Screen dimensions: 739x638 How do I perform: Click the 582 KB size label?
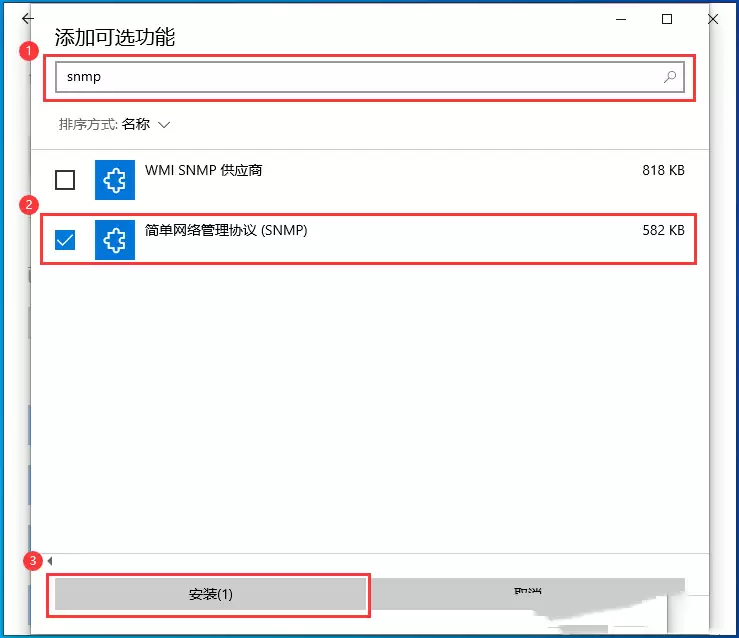(663, 230)
